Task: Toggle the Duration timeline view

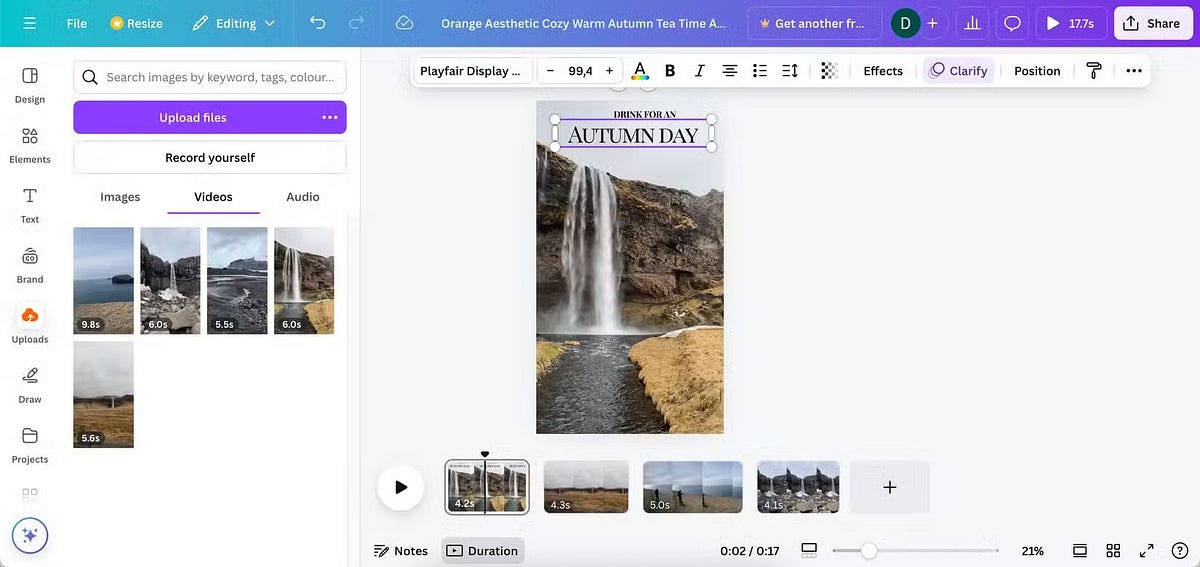Action: tap(482, 551)
